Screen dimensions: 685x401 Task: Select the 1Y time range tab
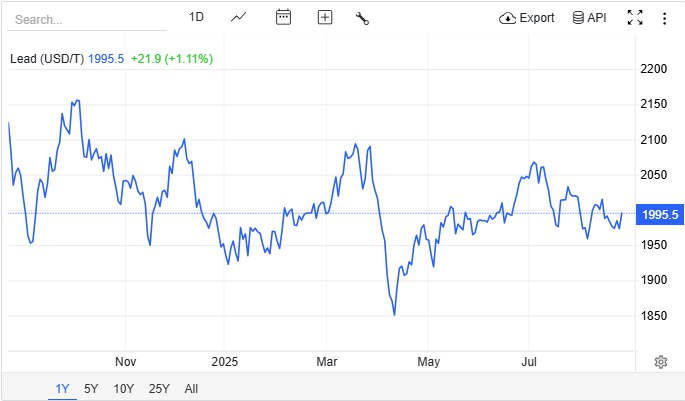62,389
